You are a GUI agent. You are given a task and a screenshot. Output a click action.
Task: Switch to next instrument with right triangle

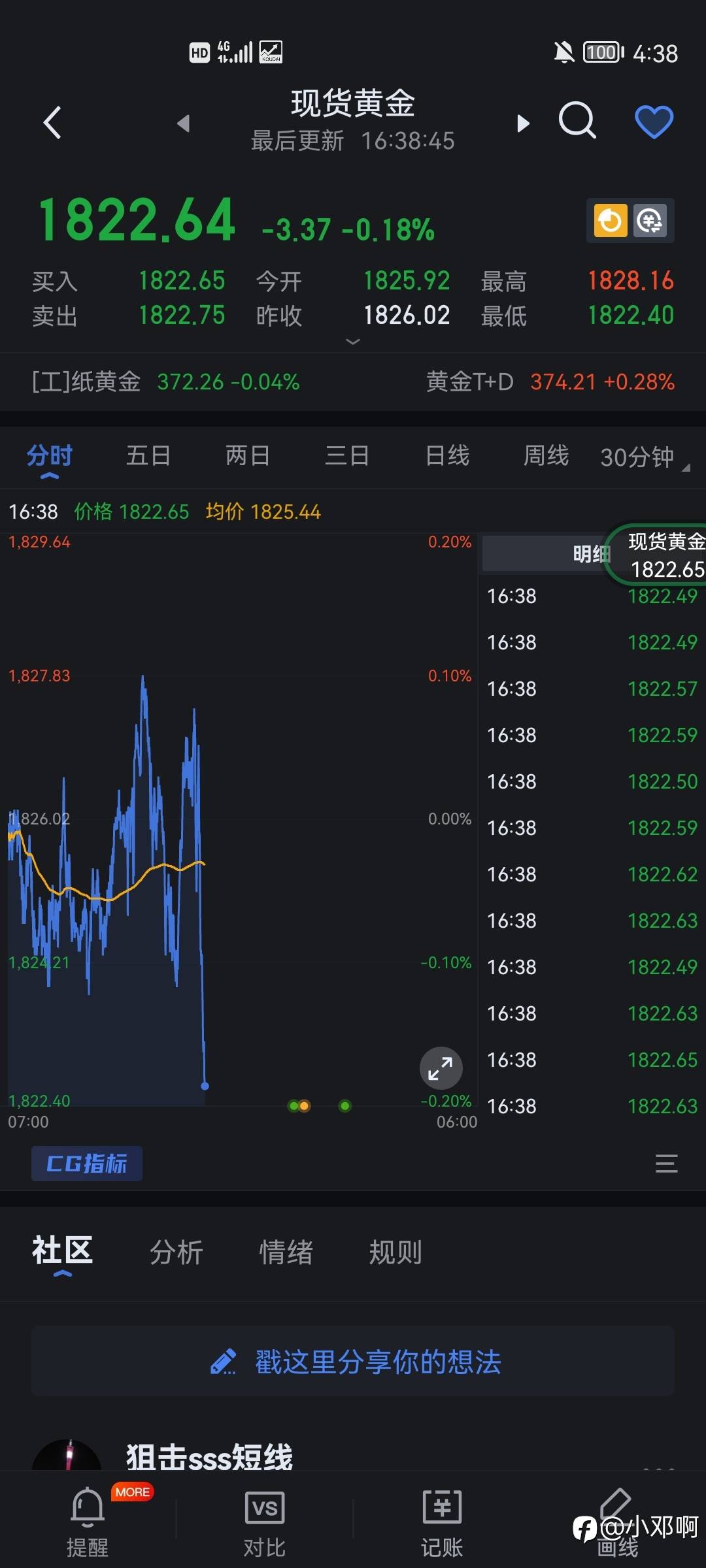(x=522, y=123)
